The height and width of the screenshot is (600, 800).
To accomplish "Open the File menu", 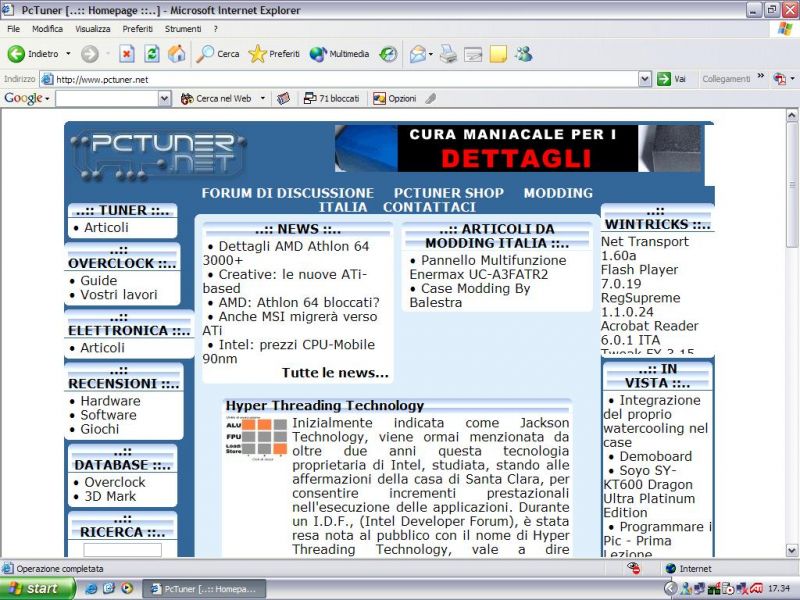I will coord(13,29).
